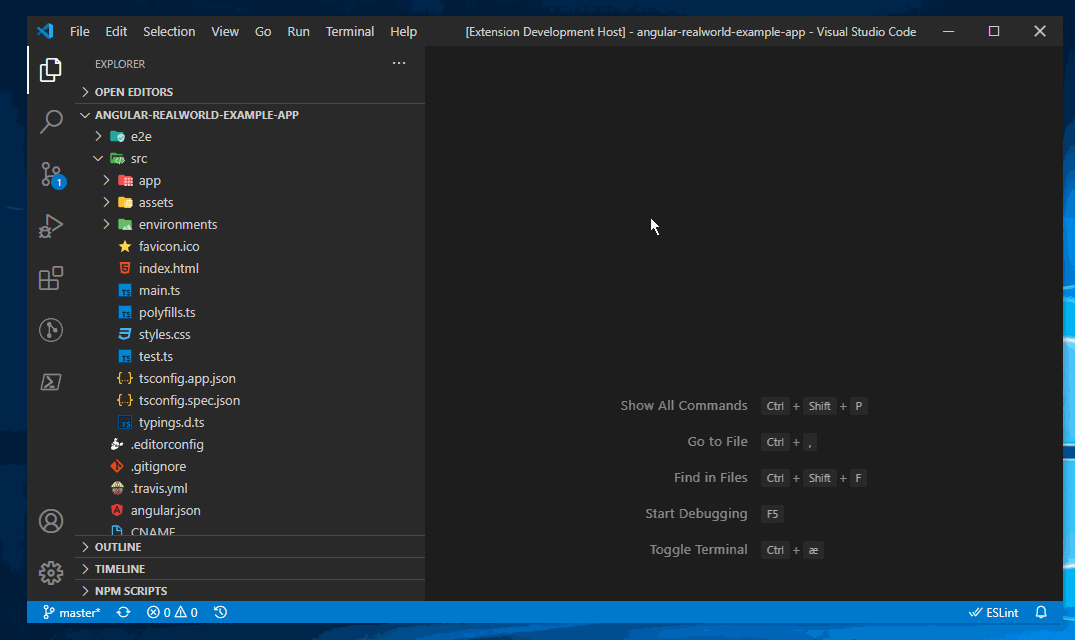The image size is (1075, 640).
Task: Click the F5 key hint
Action: (772, 514)
